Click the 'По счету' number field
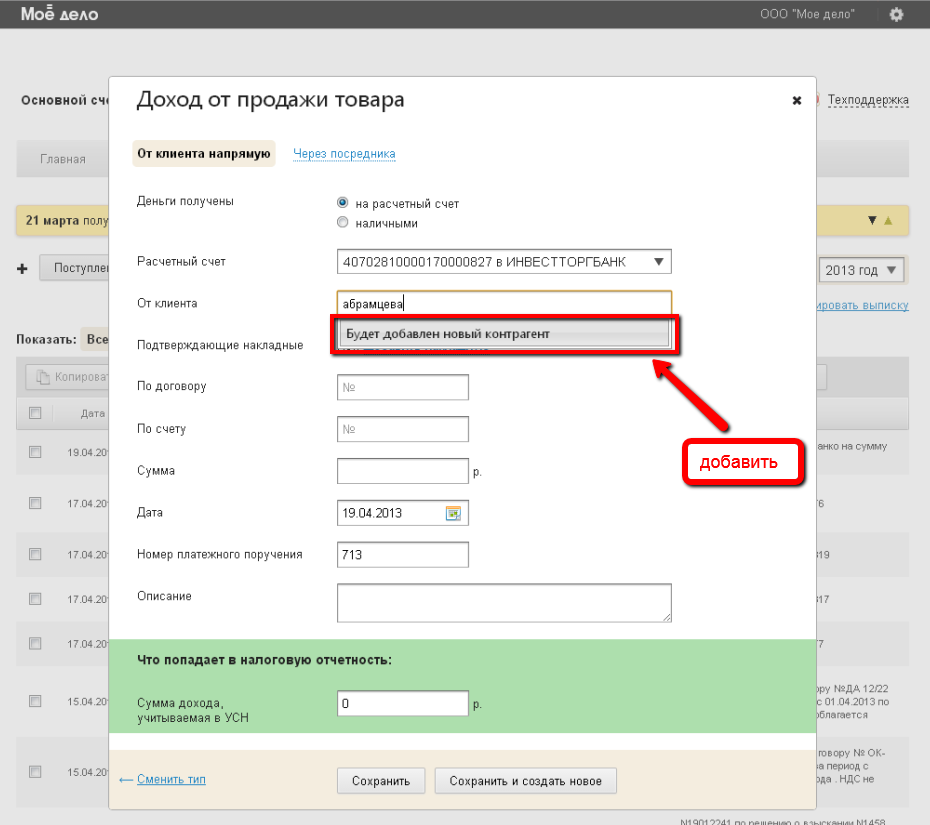The image size is (930, 825). (x=403, y=429)
